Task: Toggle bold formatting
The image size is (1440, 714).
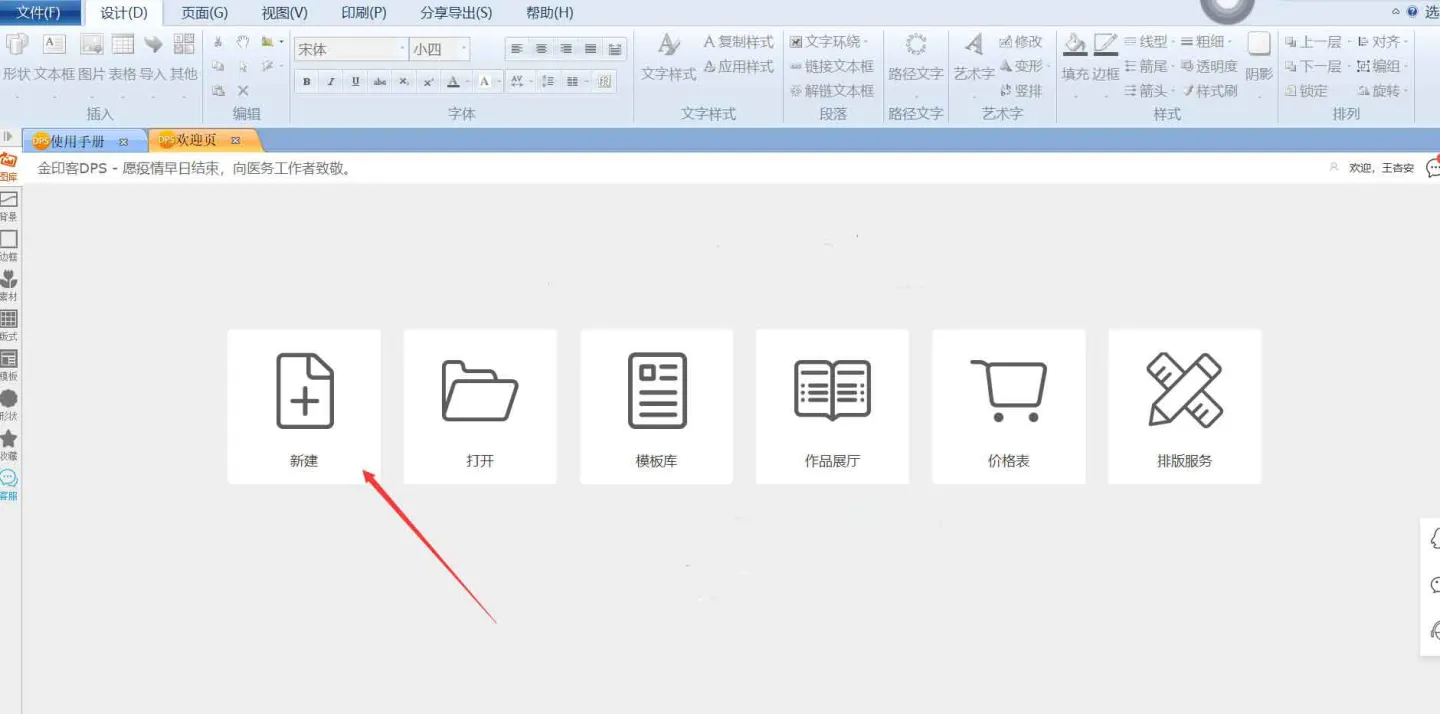Action: 307,81
